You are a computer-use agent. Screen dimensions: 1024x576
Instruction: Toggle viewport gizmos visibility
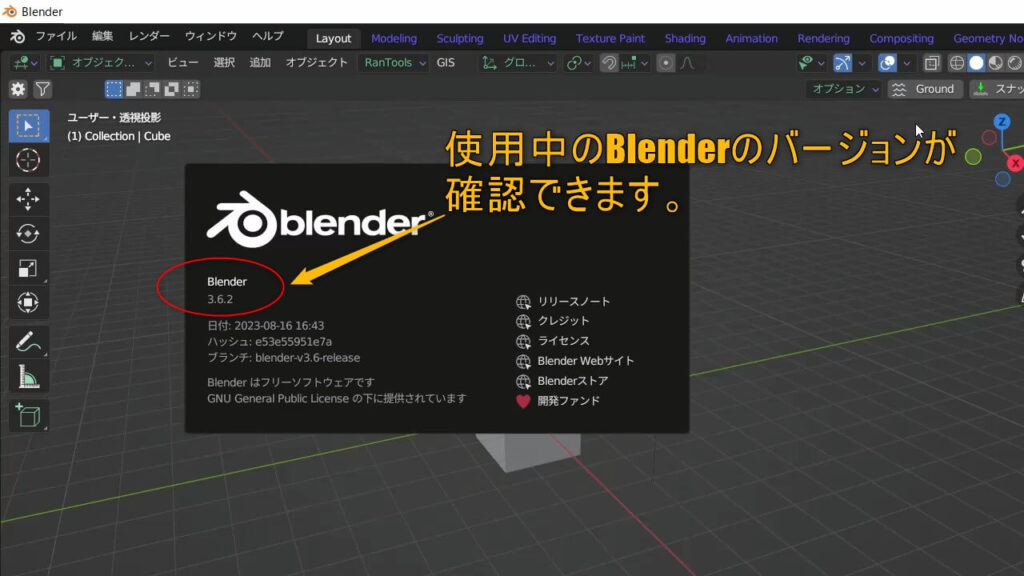tap(842, 63)
